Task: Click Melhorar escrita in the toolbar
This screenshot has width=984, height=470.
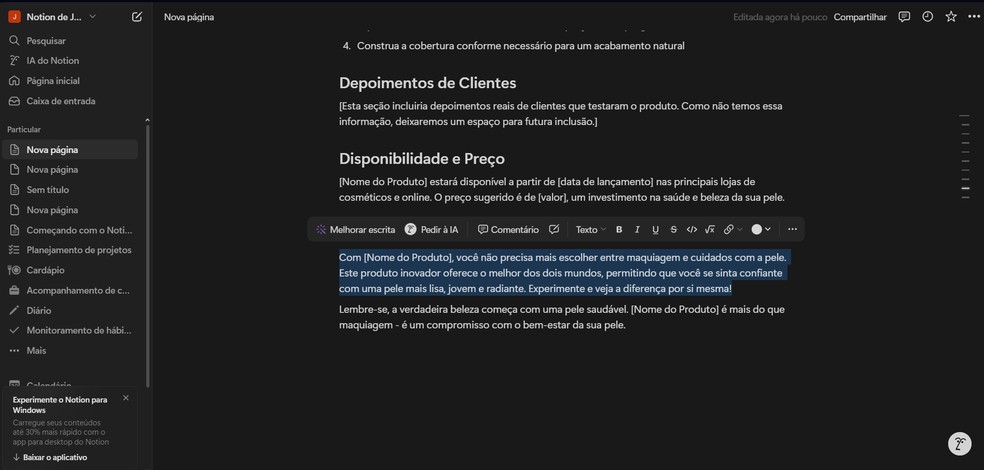Action: (x=355, y=230)
